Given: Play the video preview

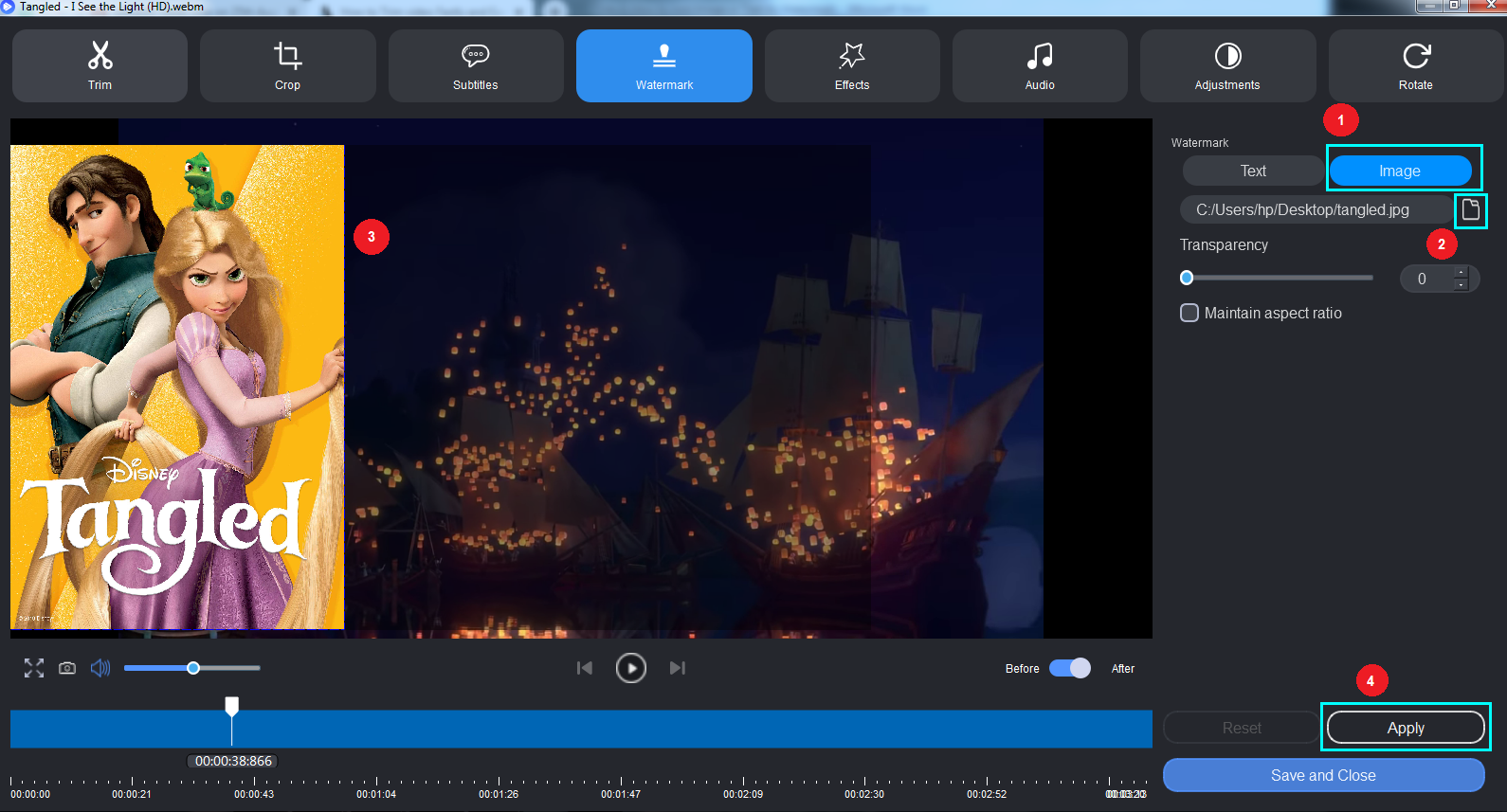Looking at the screenshot, I should (x=631, y=668).
